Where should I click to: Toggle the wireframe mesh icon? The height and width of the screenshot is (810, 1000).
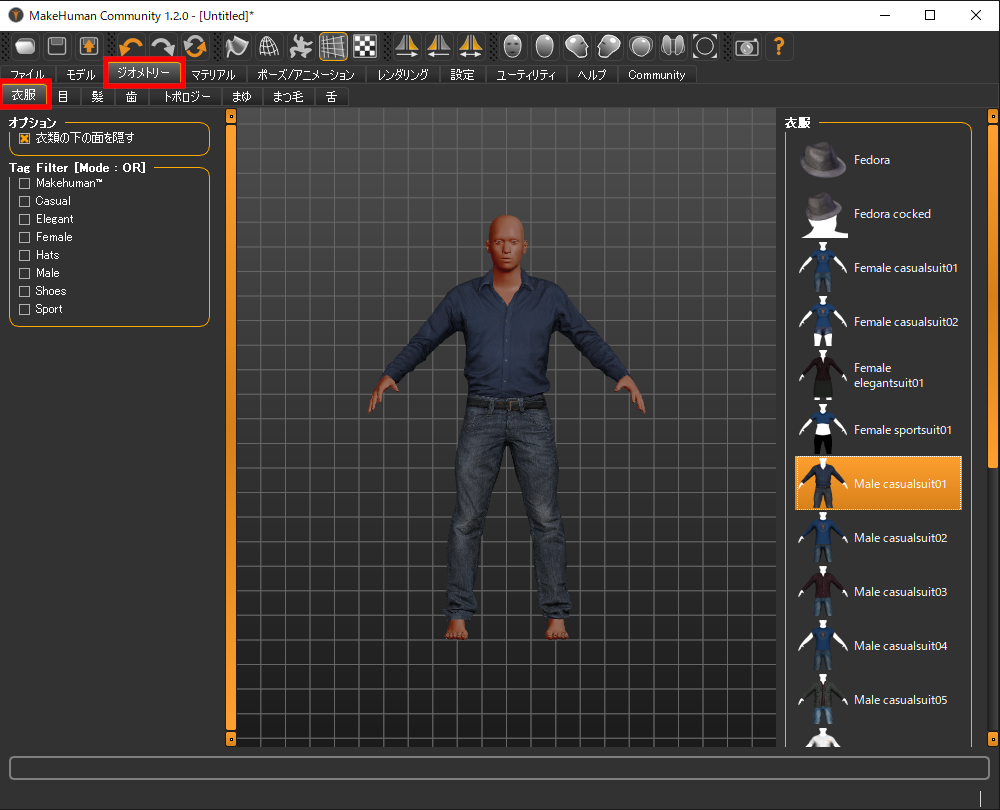coord(269,46)
